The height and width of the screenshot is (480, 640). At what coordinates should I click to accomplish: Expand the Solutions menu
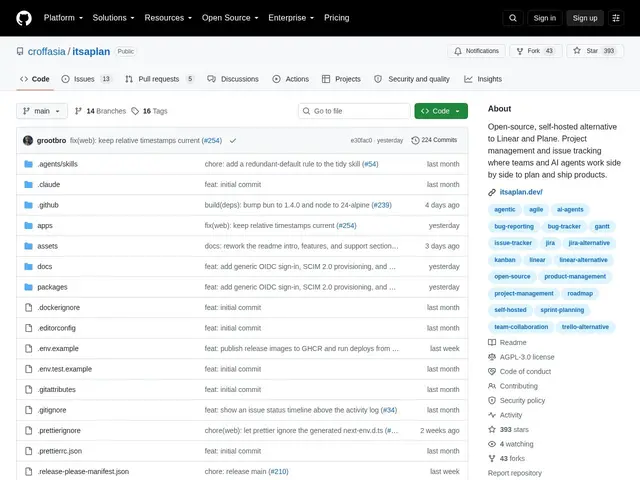point(113,18)
